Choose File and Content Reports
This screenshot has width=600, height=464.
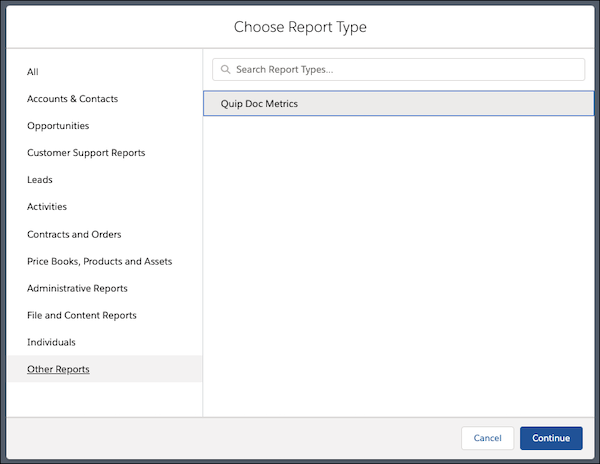(x=82, y=315)
